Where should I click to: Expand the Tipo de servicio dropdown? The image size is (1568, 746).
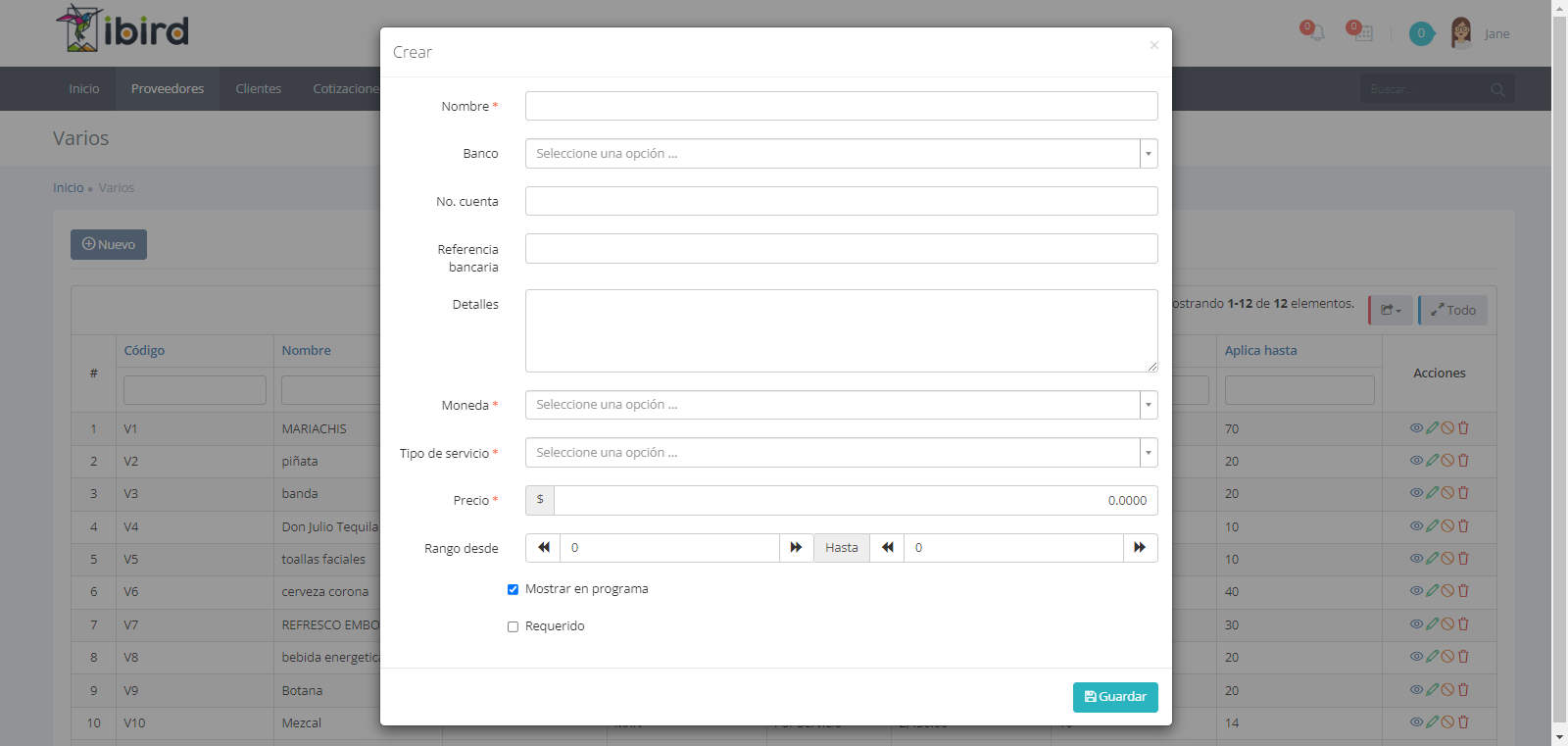(x=841, y=453)
